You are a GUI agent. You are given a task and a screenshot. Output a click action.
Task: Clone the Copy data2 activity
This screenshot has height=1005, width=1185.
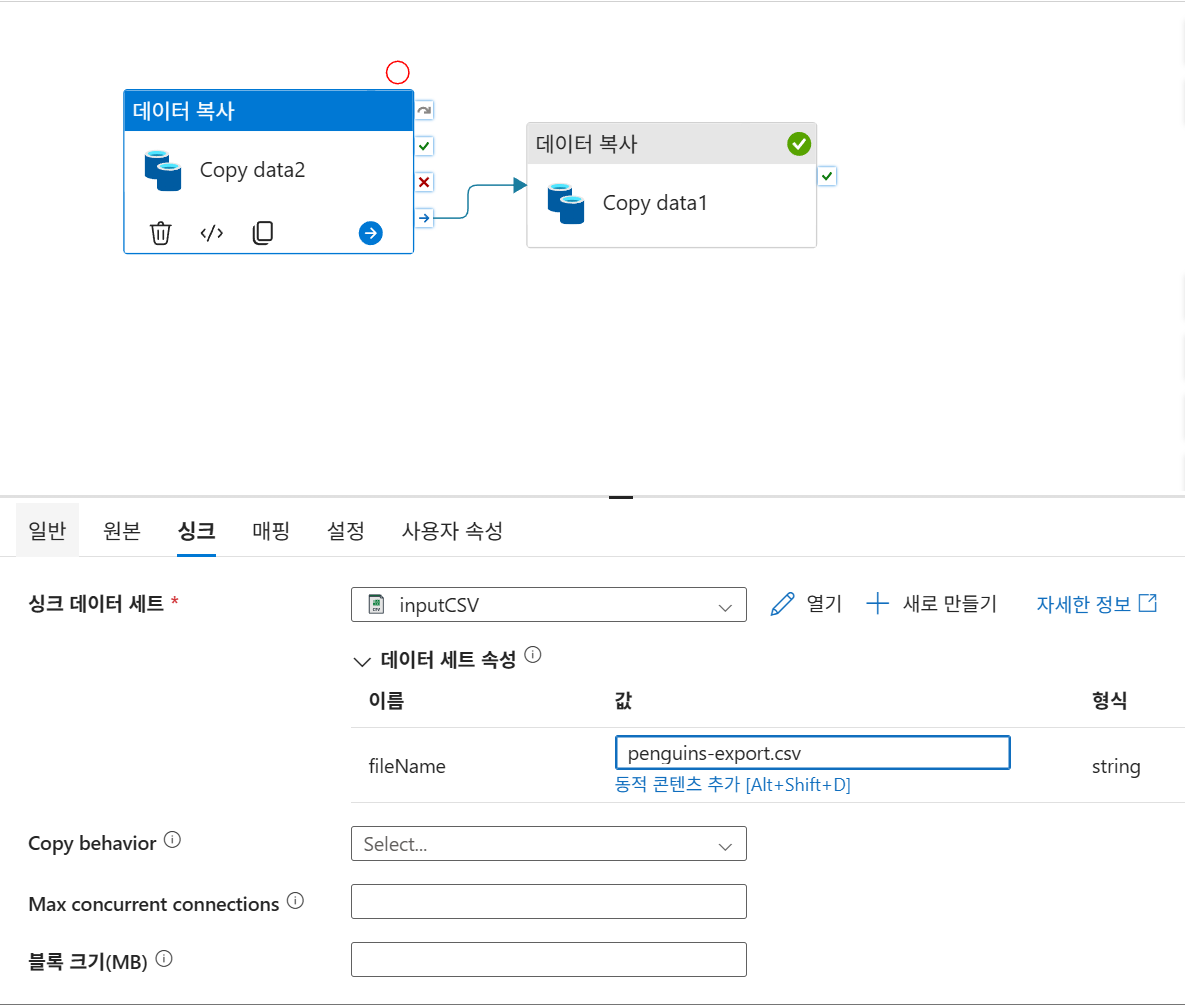262,233
